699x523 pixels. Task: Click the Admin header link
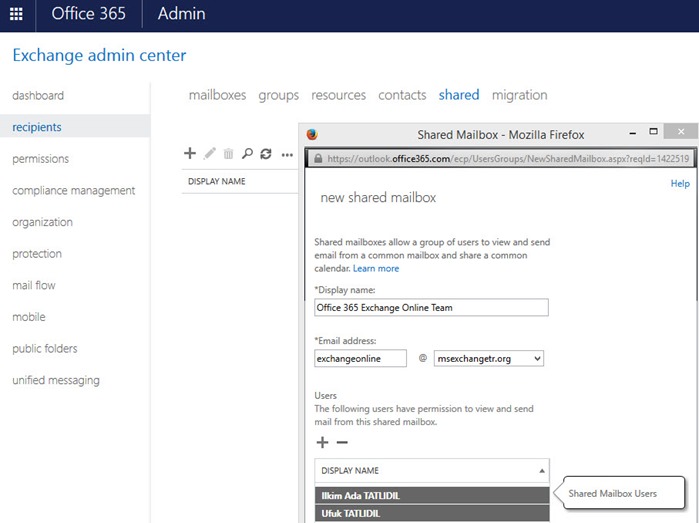coord(181,14)
